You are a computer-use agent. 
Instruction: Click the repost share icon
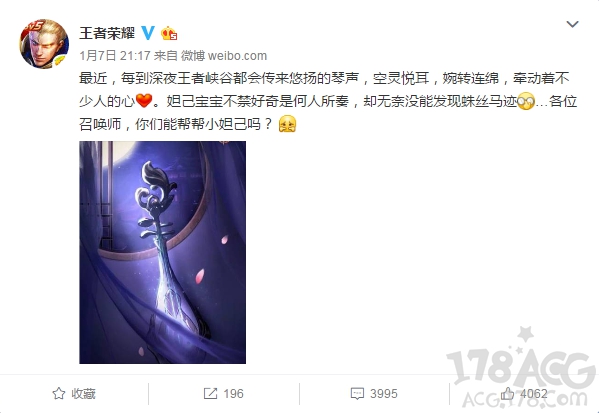coord(210,394)
